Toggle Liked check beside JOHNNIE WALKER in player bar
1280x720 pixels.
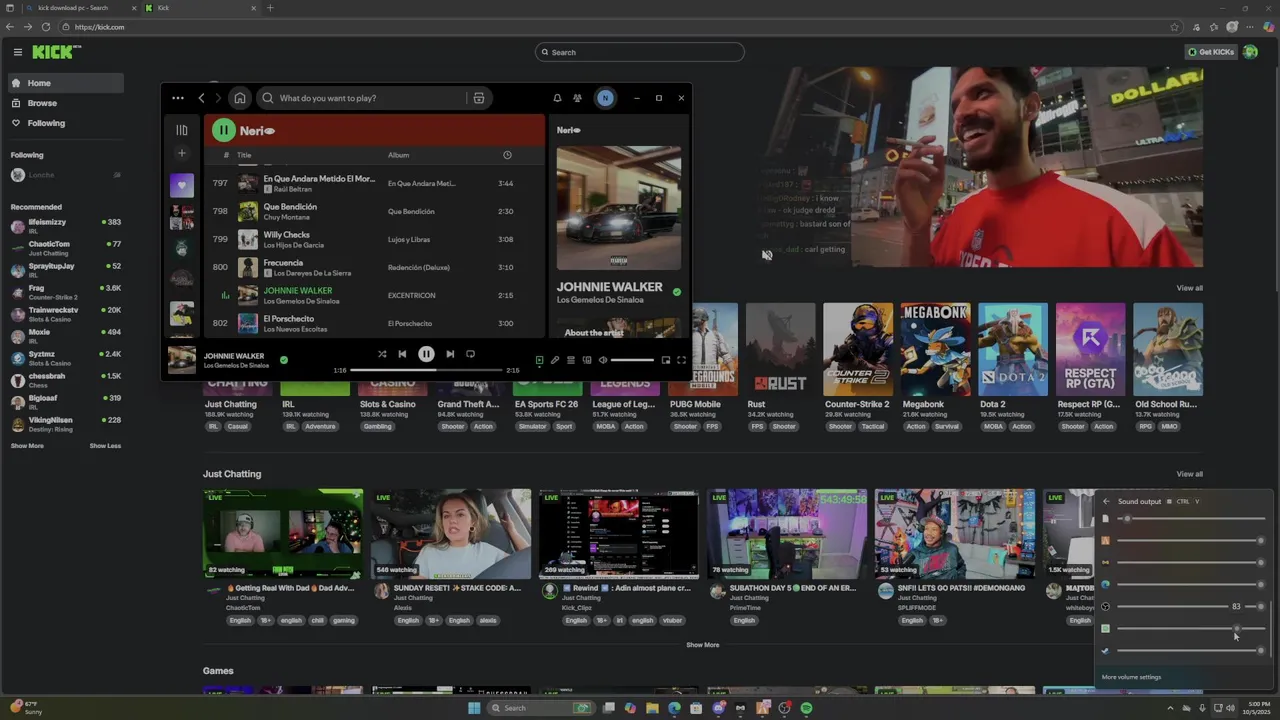coord(284,360)
